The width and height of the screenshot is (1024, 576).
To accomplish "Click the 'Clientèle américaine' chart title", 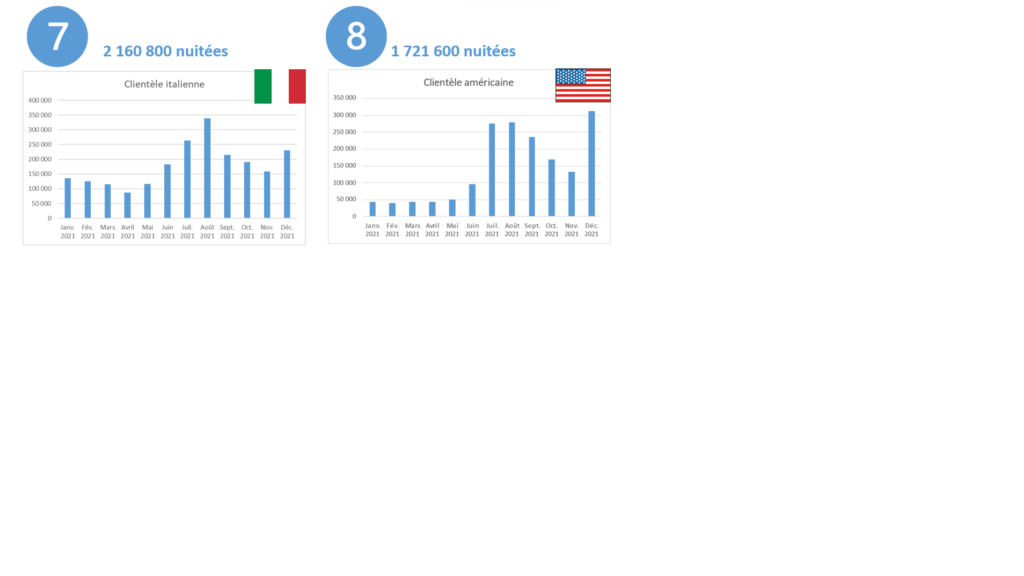I will [x=468, y=82].
